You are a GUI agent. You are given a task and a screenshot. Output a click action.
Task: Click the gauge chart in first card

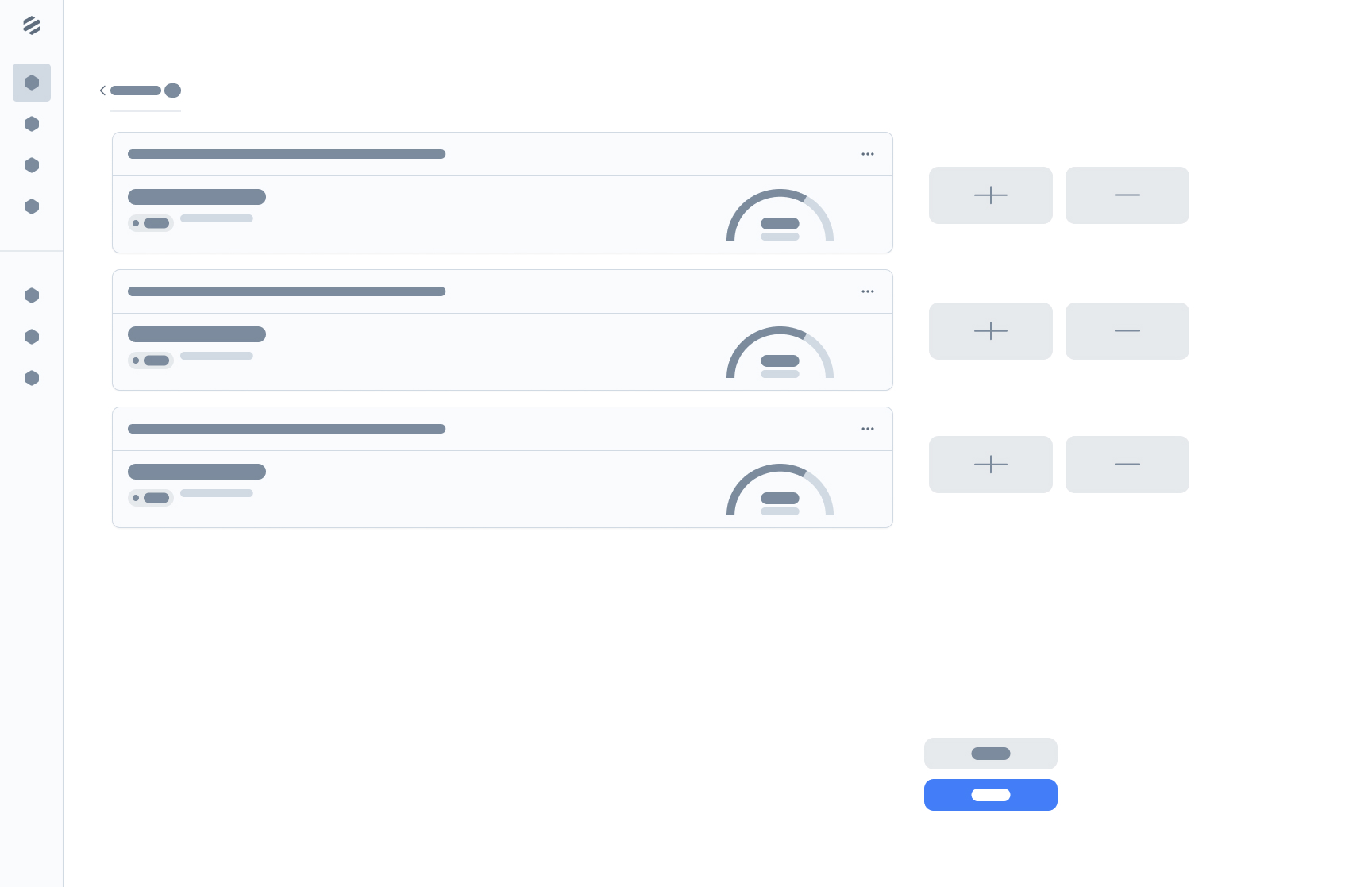[x=780, y=216]
